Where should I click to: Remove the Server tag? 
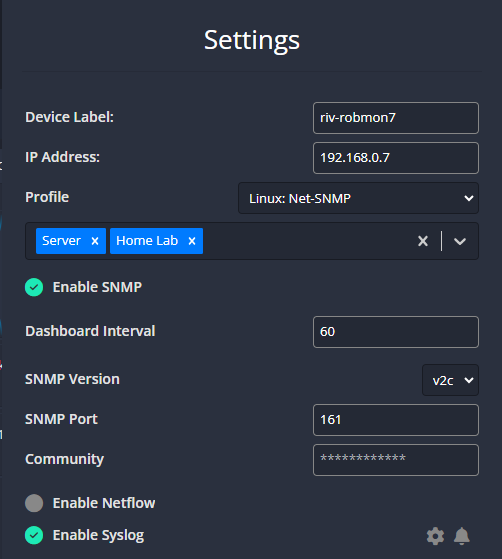[95, 241]
